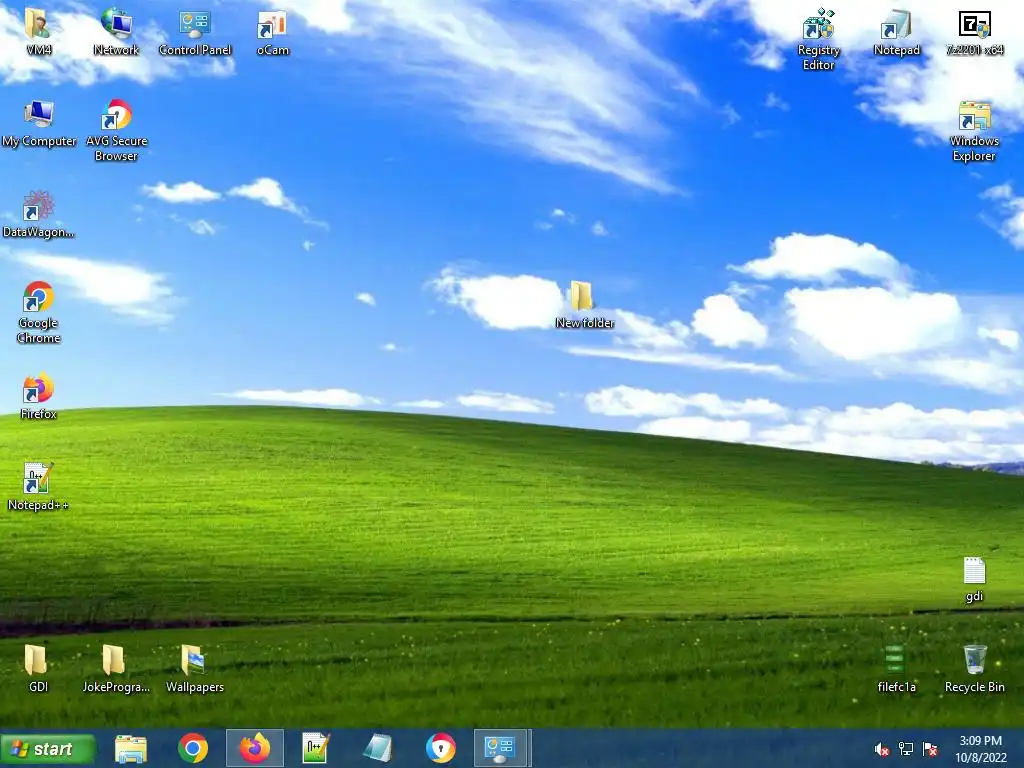The width and height of the screenshot is (1024, 768).
Task: Open the Start menu
Action: 48,748
